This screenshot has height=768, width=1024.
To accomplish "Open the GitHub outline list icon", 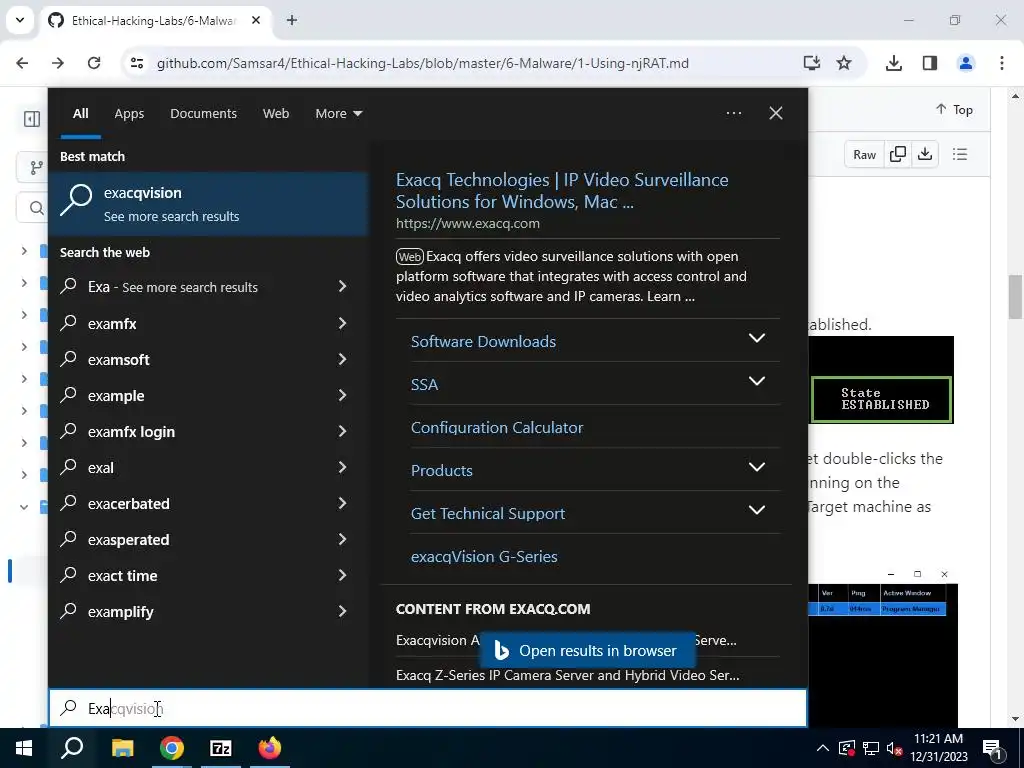I will click(x=959, y=154).
